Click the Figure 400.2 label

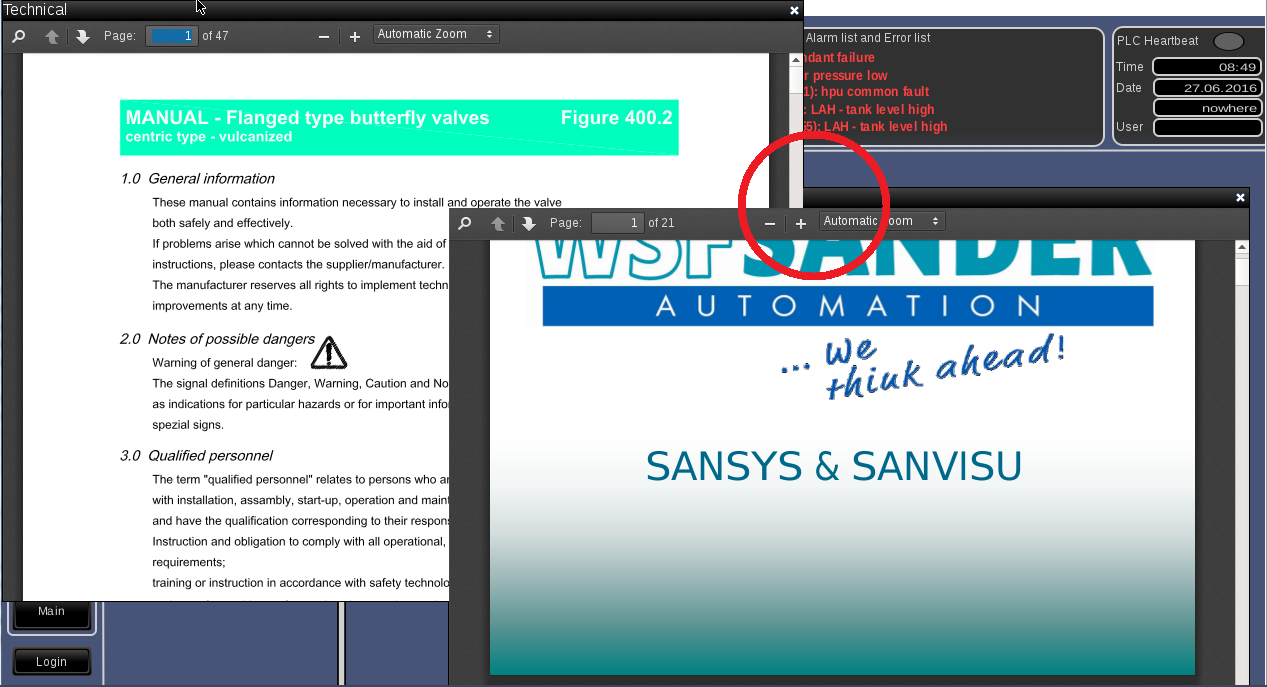coord(616,118)
